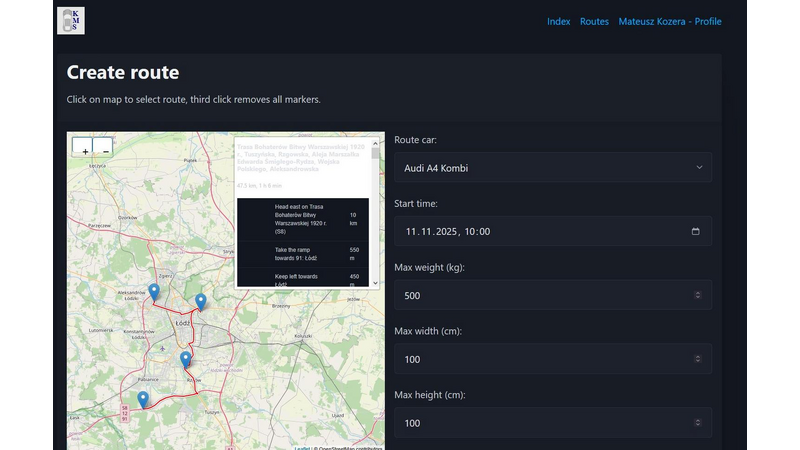The height and width of the screenshot is (450, 800).
Task: Click the Max weight stepper arrows
Action: pos(697,295)
